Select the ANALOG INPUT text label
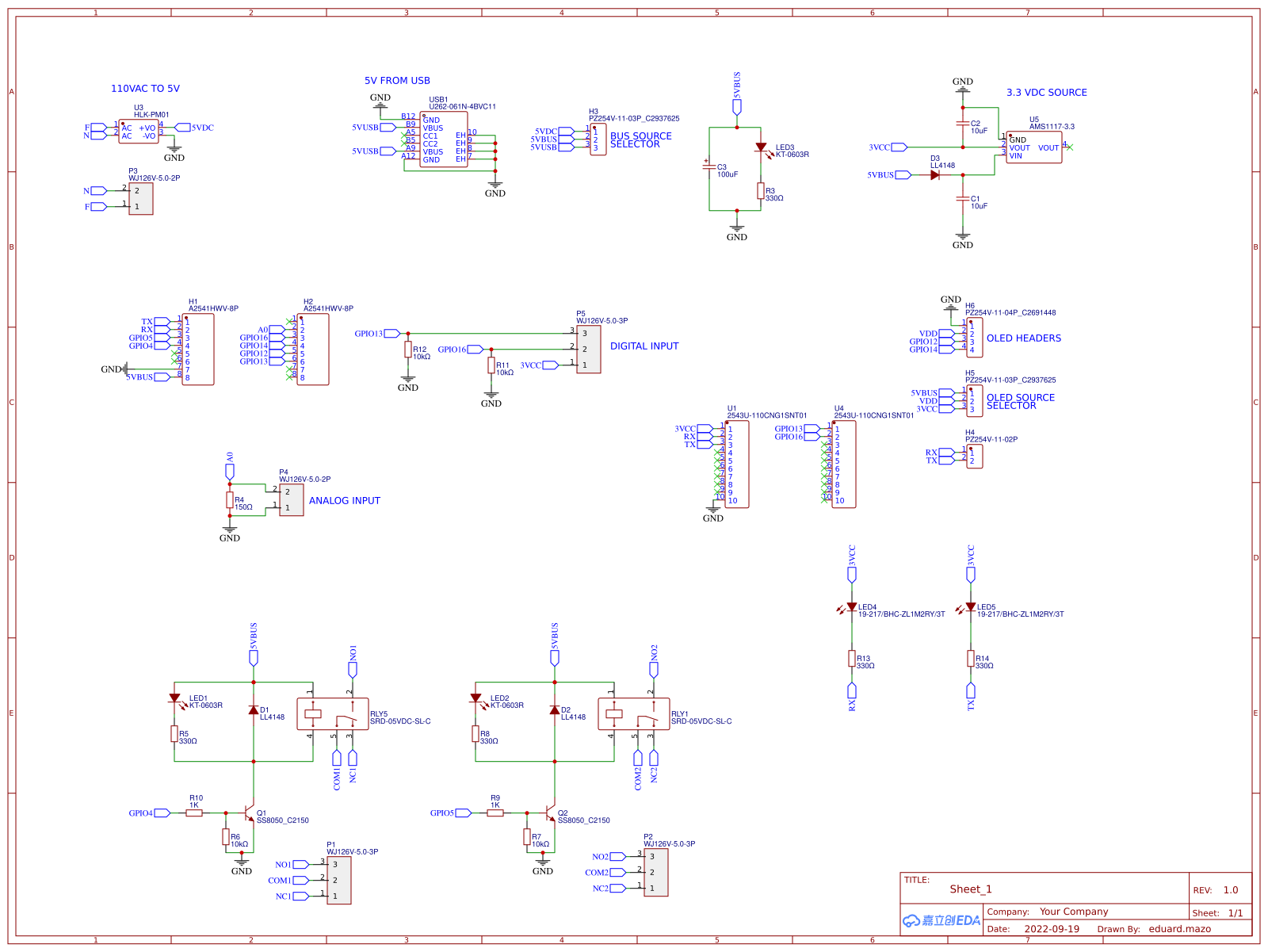Image resolution: width=1268 pixels, height=952 pixels. [x=344, y=500]
